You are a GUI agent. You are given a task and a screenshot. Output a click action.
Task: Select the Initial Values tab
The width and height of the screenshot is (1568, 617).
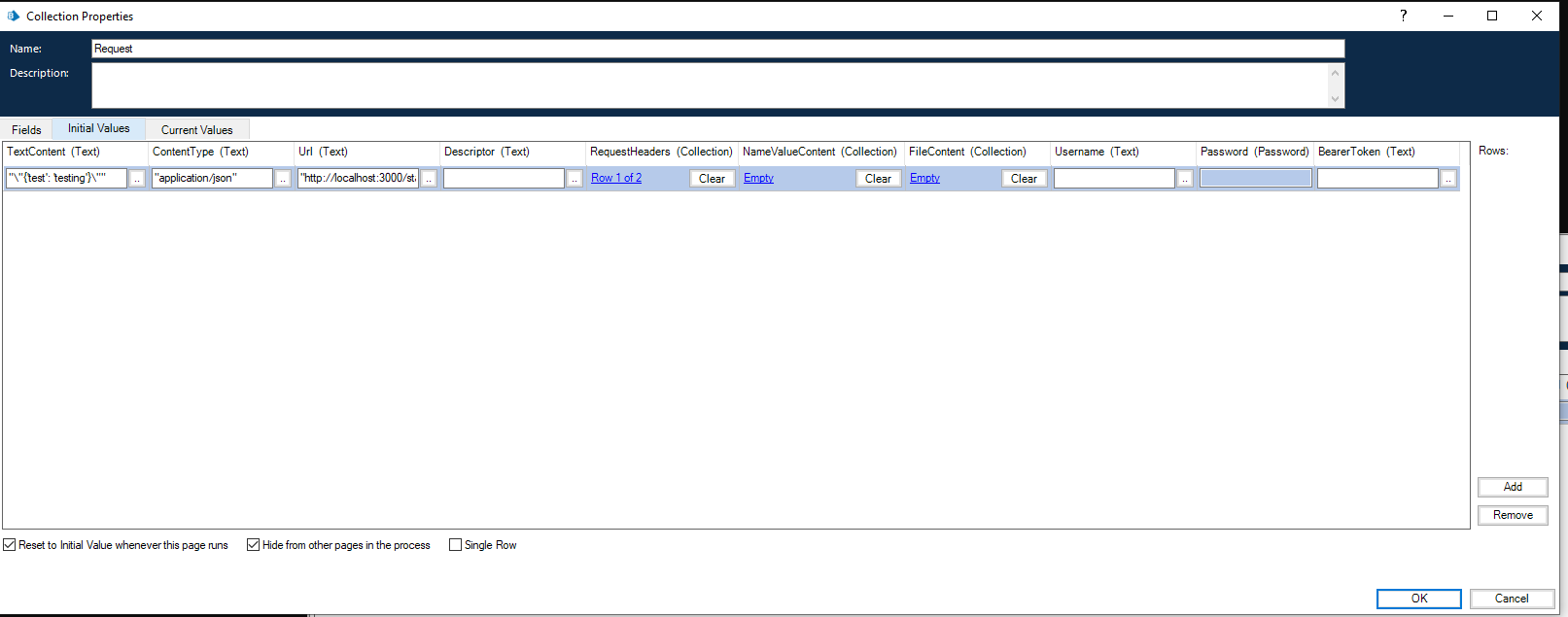98,128
